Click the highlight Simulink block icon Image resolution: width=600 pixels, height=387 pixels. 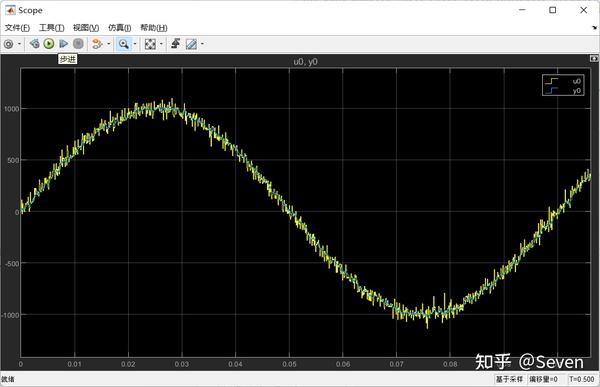97,44
